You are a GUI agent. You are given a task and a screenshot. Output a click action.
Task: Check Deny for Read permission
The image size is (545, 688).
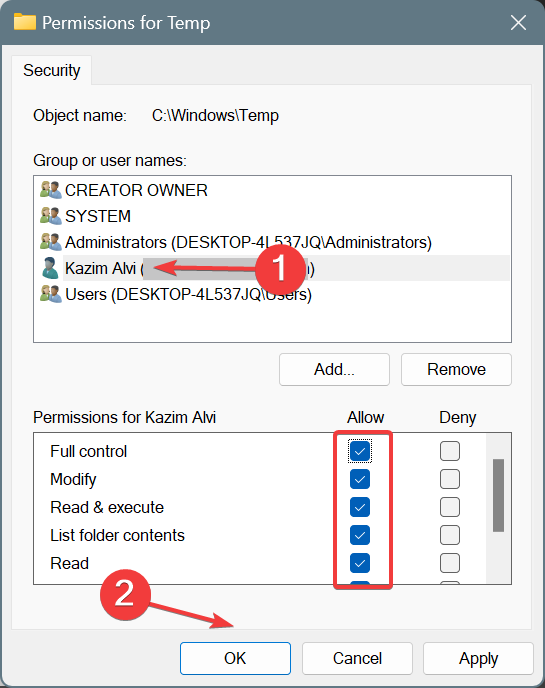(450, 563)
